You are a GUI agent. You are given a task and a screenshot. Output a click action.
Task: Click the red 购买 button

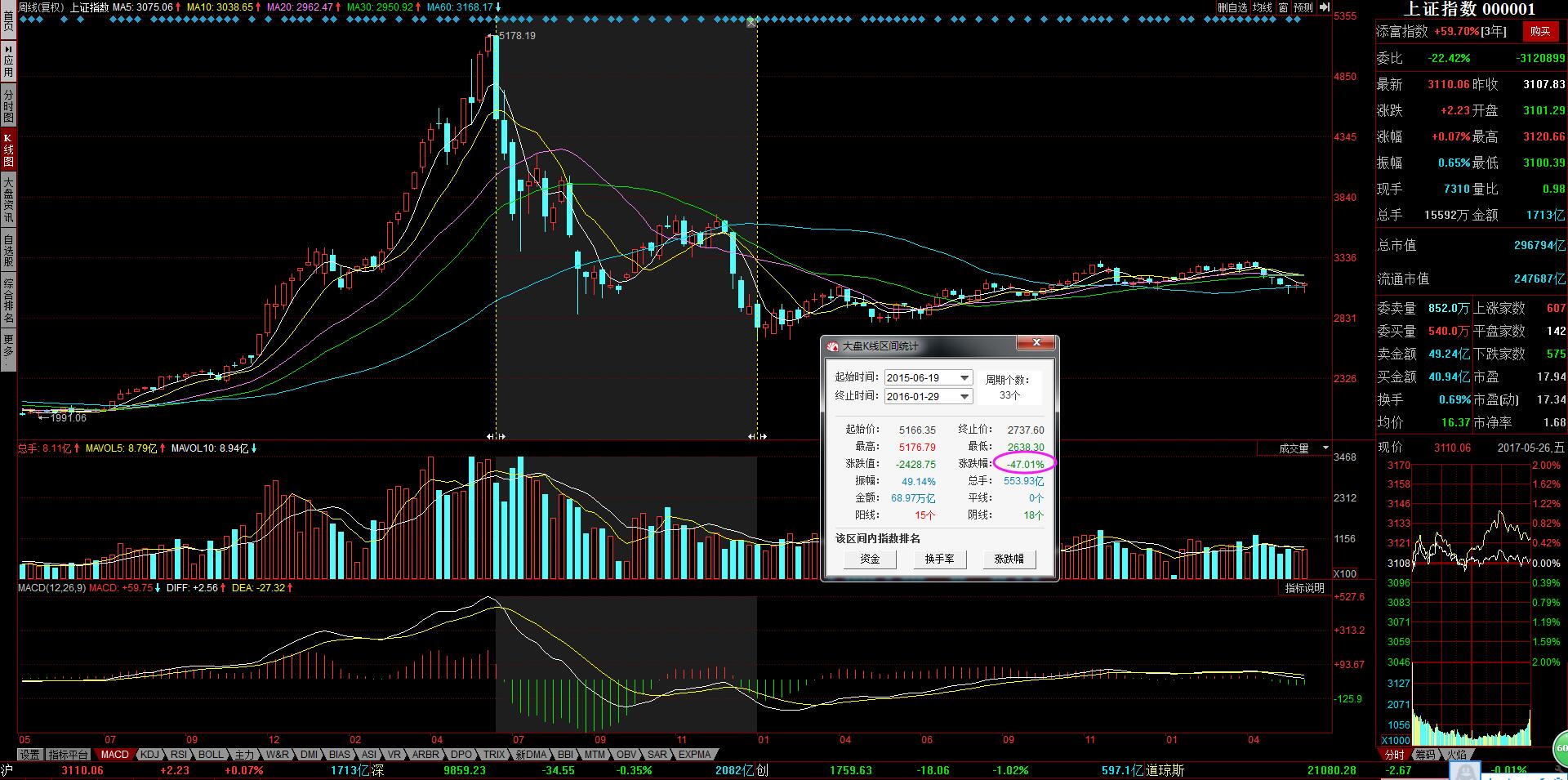(x=1540, y=31)
